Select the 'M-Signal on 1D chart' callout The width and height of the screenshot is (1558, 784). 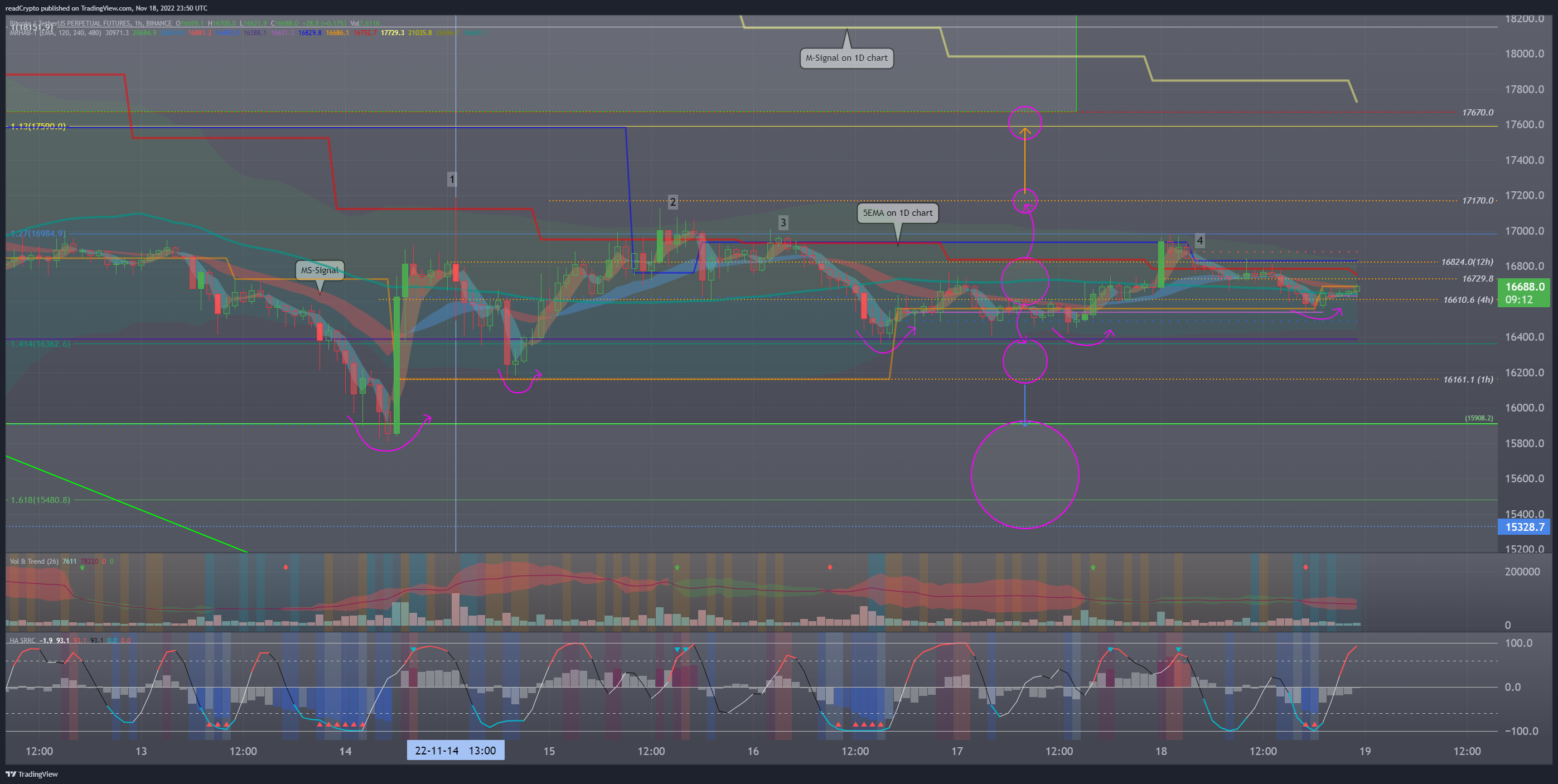pyautogui.click(x=846, y=58)
